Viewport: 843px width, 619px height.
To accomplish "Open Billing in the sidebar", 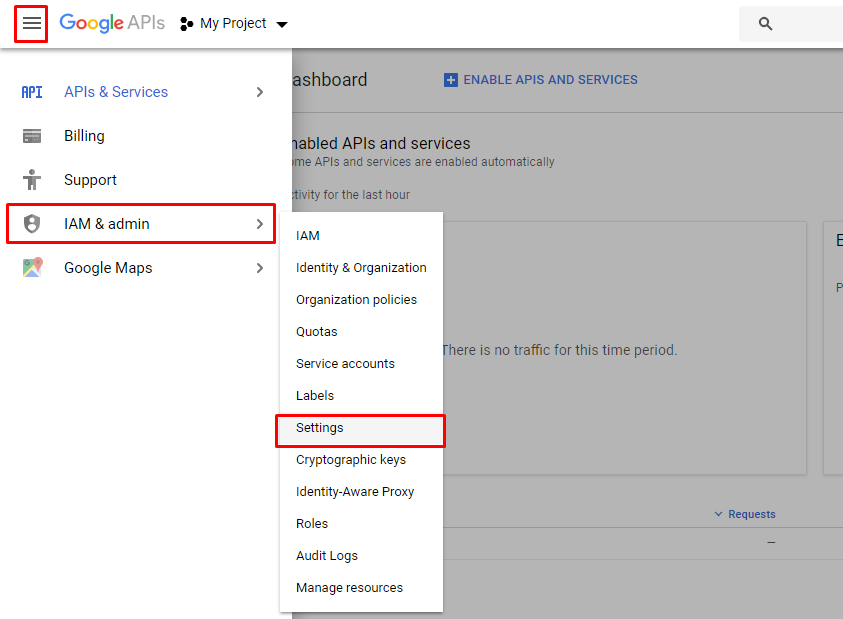I will tap(141, 136).
